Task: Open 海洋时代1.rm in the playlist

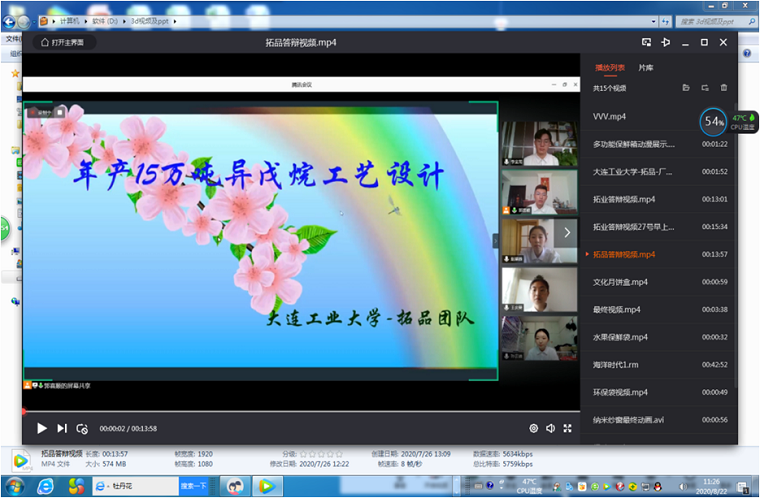Action: pyautogui.click(x=621, y=365)
